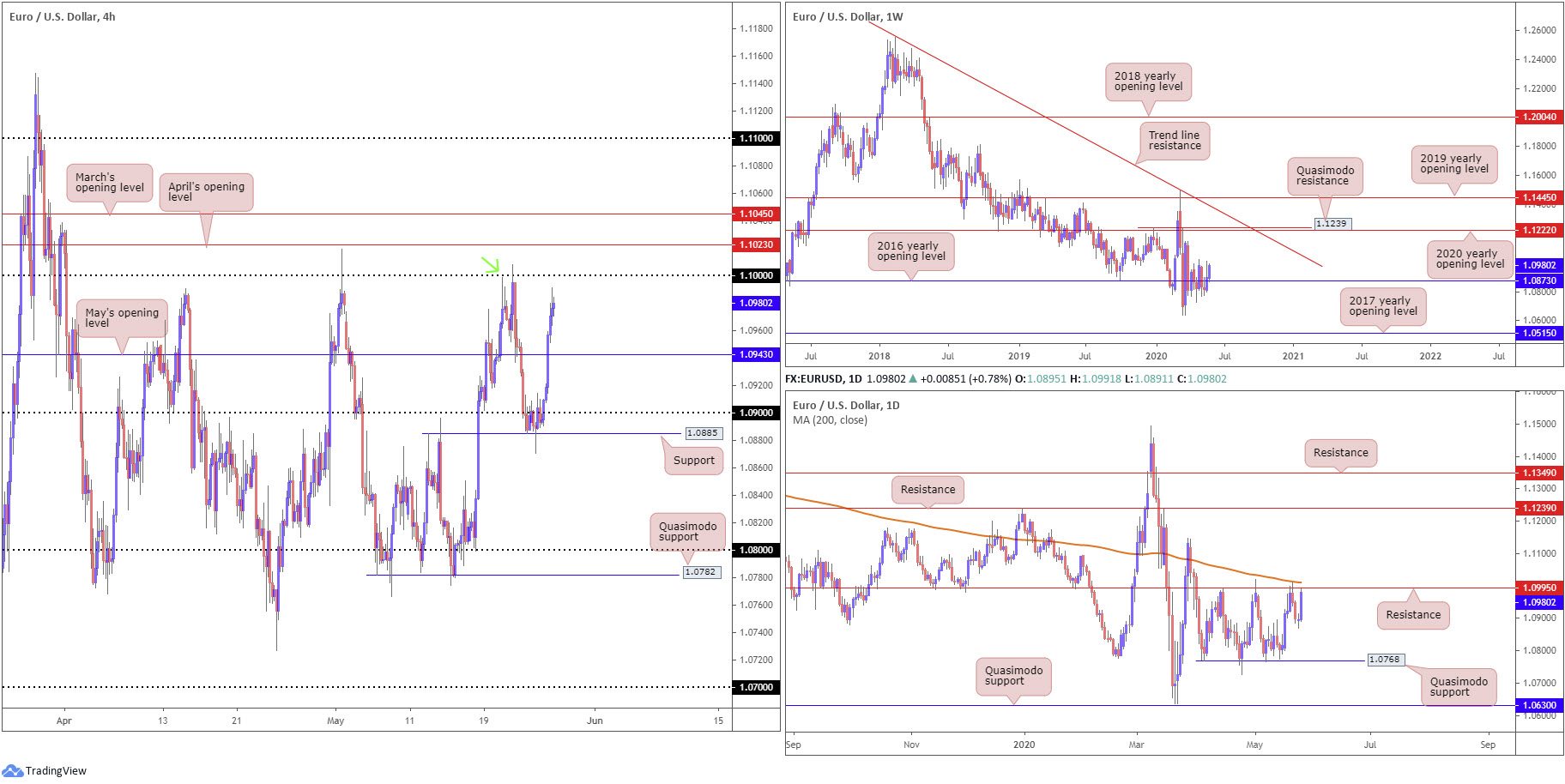Image resolution: width=1565 pixels, height=784 pixels.
Task: Click the green arrow marker on 4h chart
Action: point(490,265)
